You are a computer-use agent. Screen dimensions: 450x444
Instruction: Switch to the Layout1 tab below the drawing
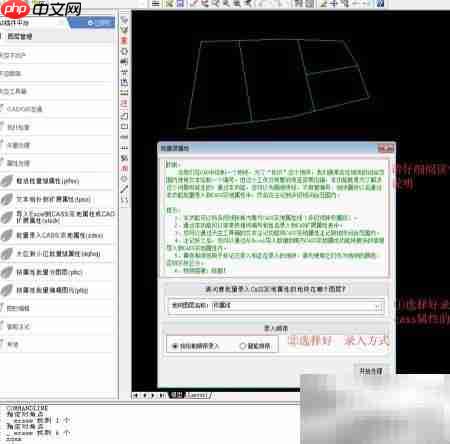[x=197, y=396]
